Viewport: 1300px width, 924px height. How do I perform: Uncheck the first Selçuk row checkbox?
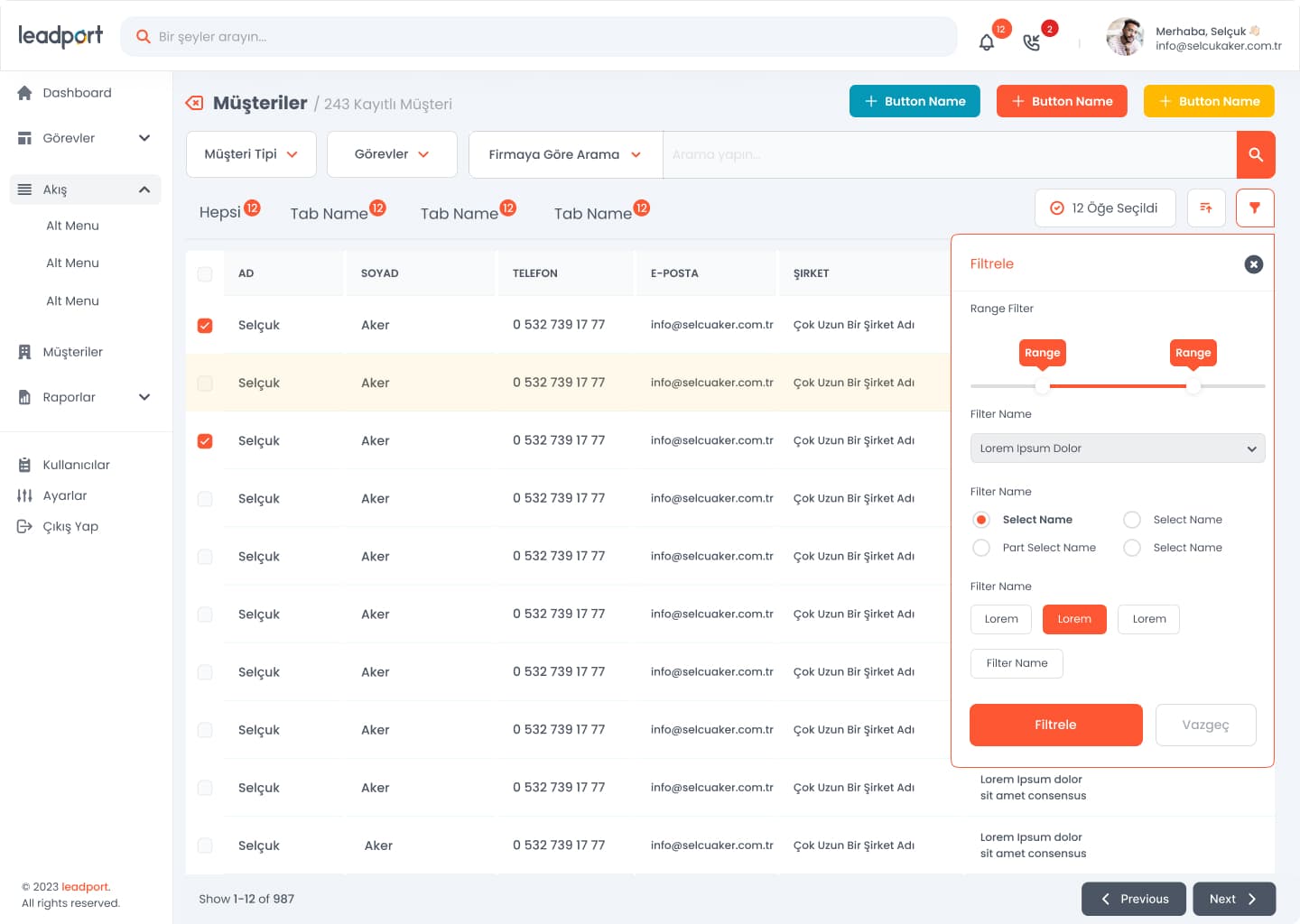coord(205,326)
